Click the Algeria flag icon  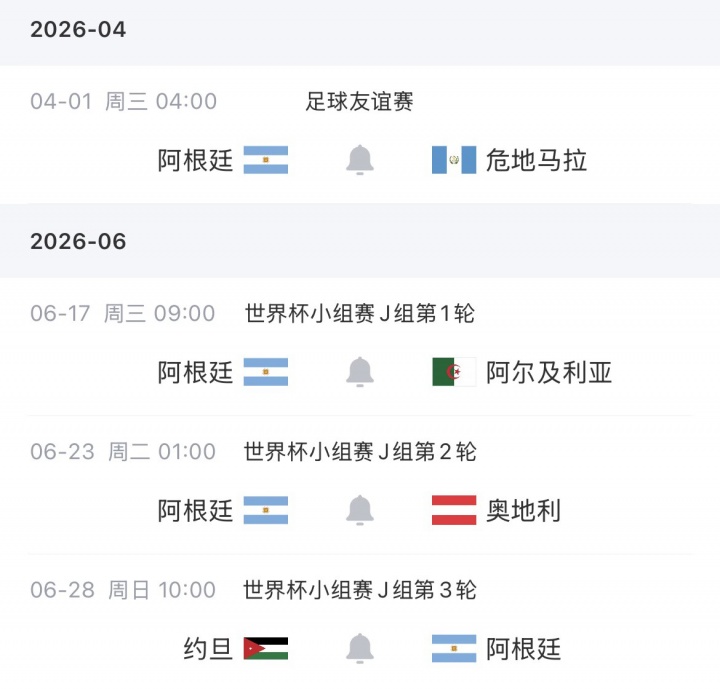(454, 372)
